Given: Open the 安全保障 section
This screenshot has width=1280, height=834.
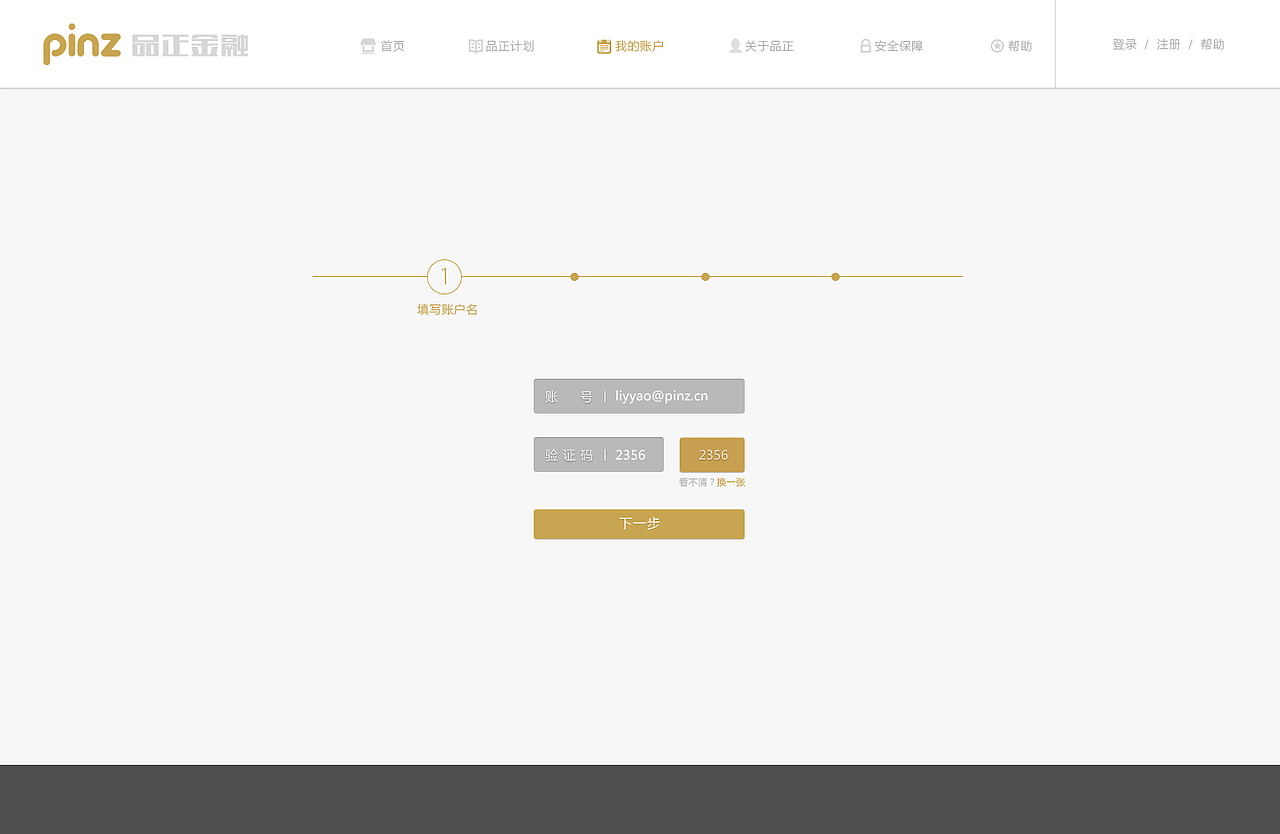Looking at the screenshot, I should click(x=899, y=46).
